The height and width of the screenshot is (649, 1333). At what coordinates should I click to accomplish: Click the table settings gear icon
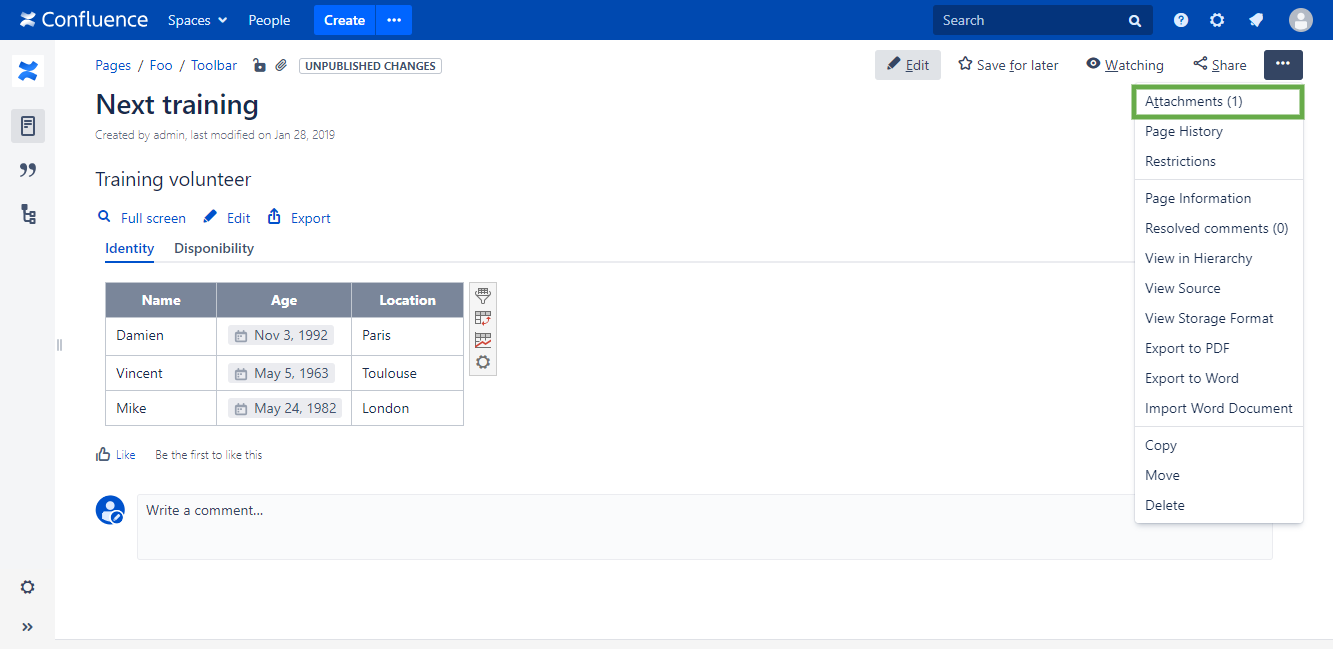coord(483,362)
